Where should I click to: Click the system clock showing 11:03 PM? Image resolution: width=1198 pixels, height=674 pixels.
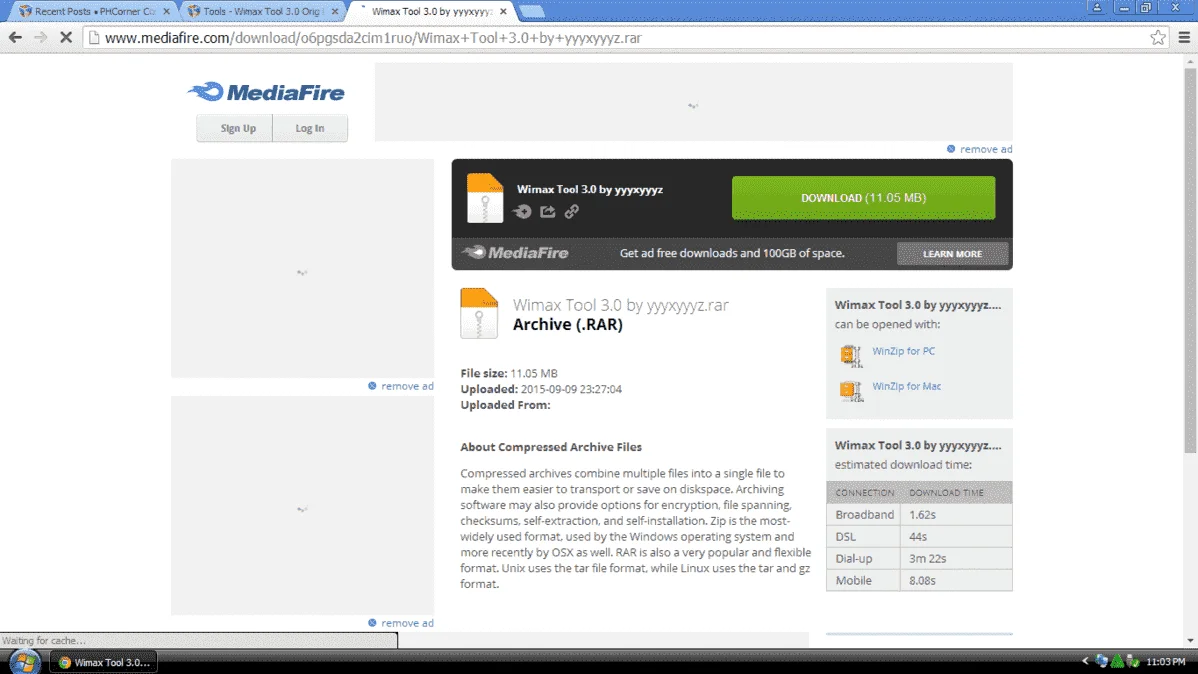tap(1166, 662)
